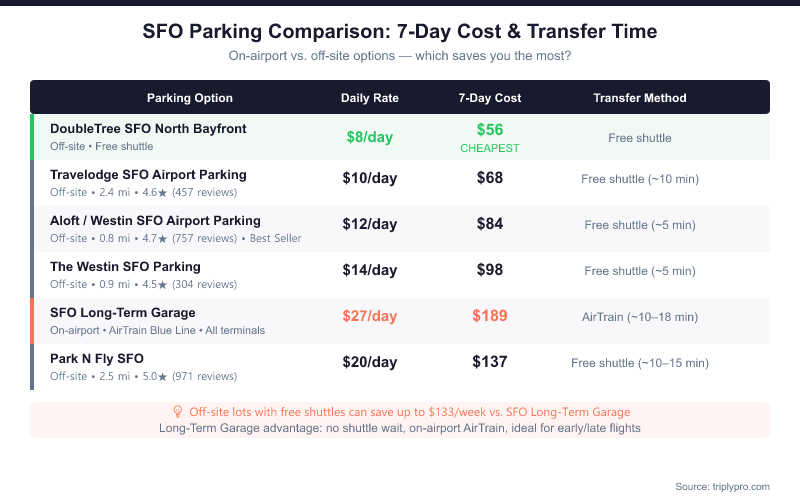This screenshot has width=800, height=500.
Task: Click the $137 seven-day cost value
Action: click(490, 362)
